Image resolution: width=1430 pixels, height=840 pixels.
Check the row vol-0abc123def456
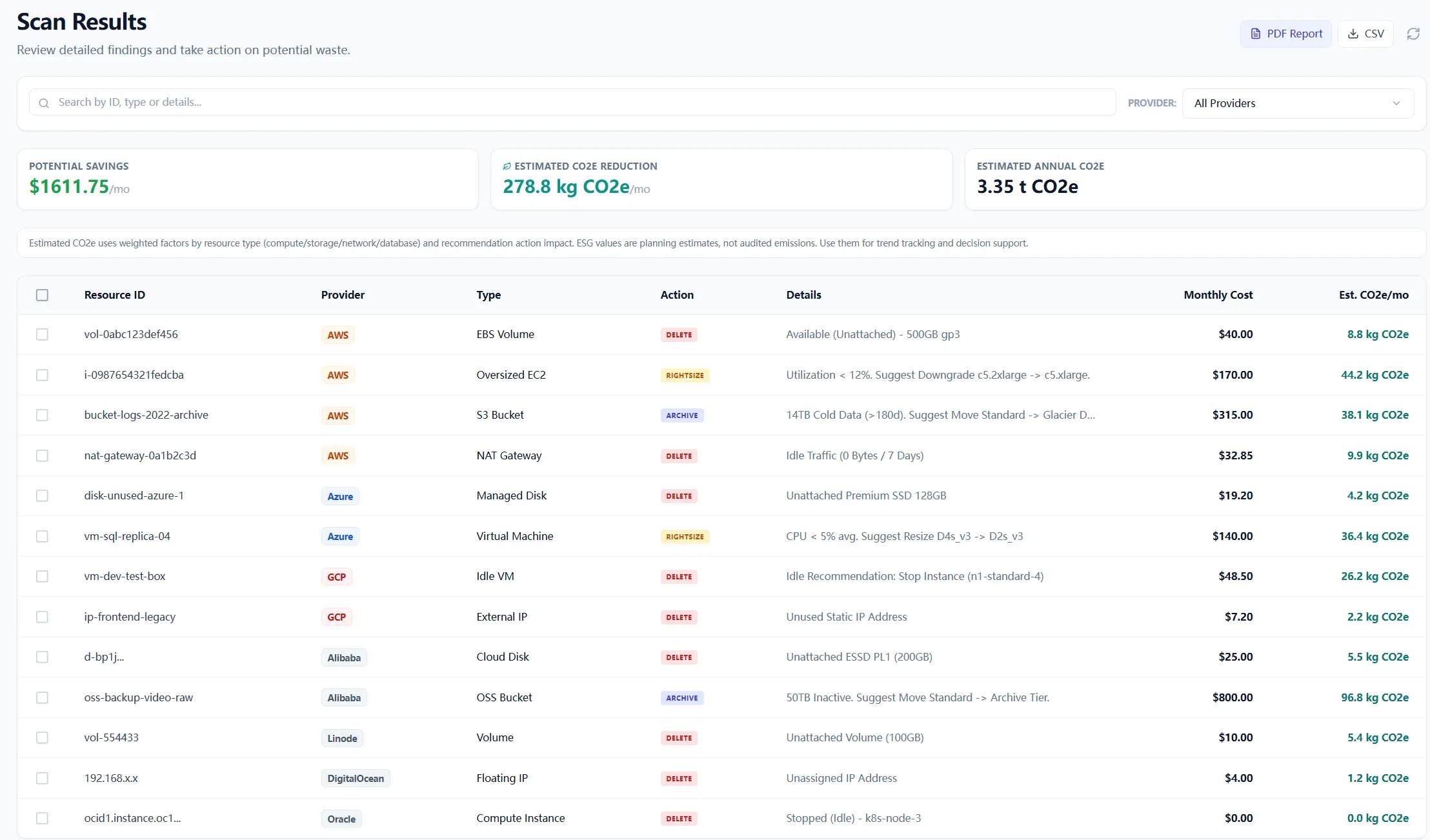42,334
